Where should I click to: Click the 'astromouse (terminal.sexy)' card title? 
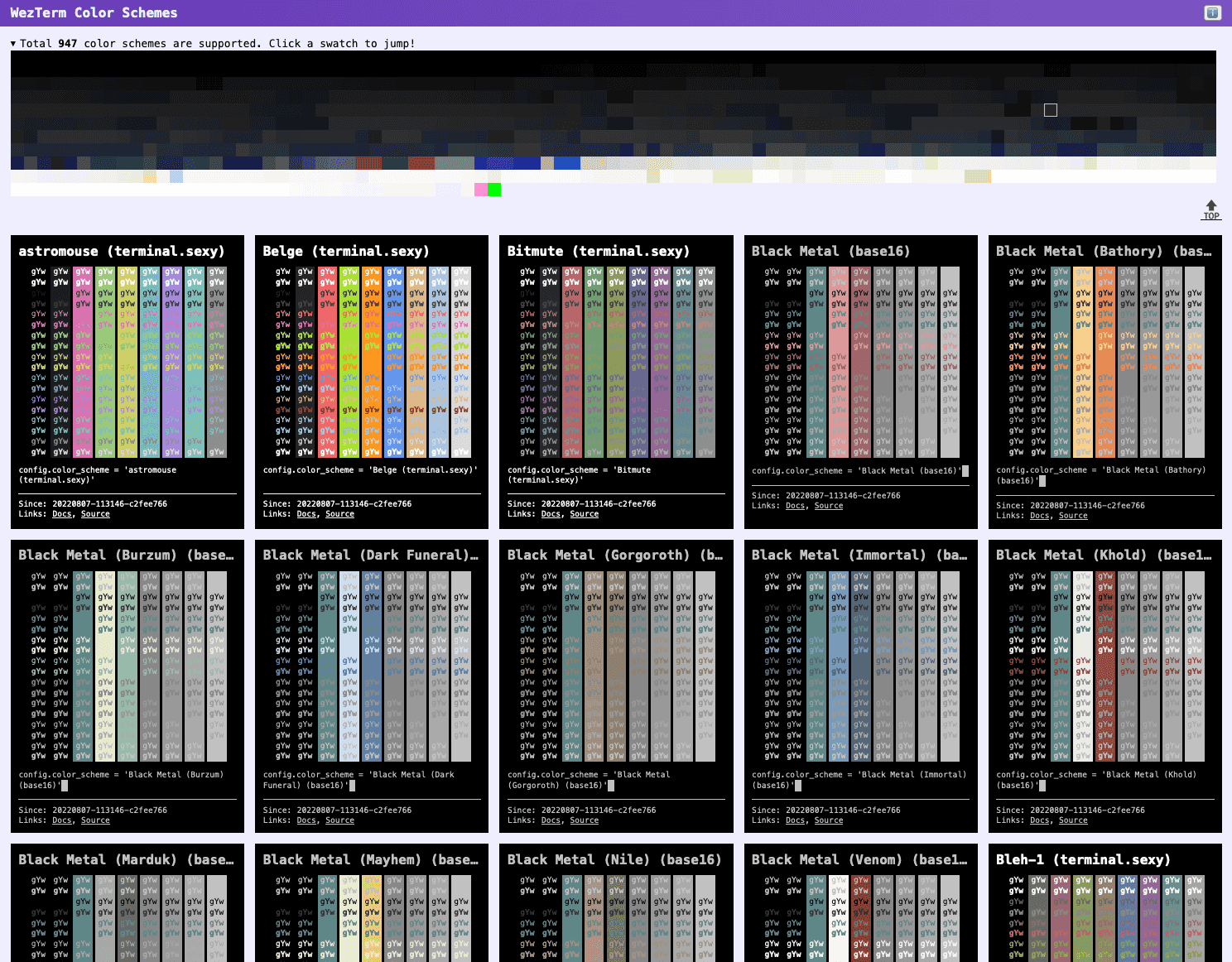[x=122, y=251]
